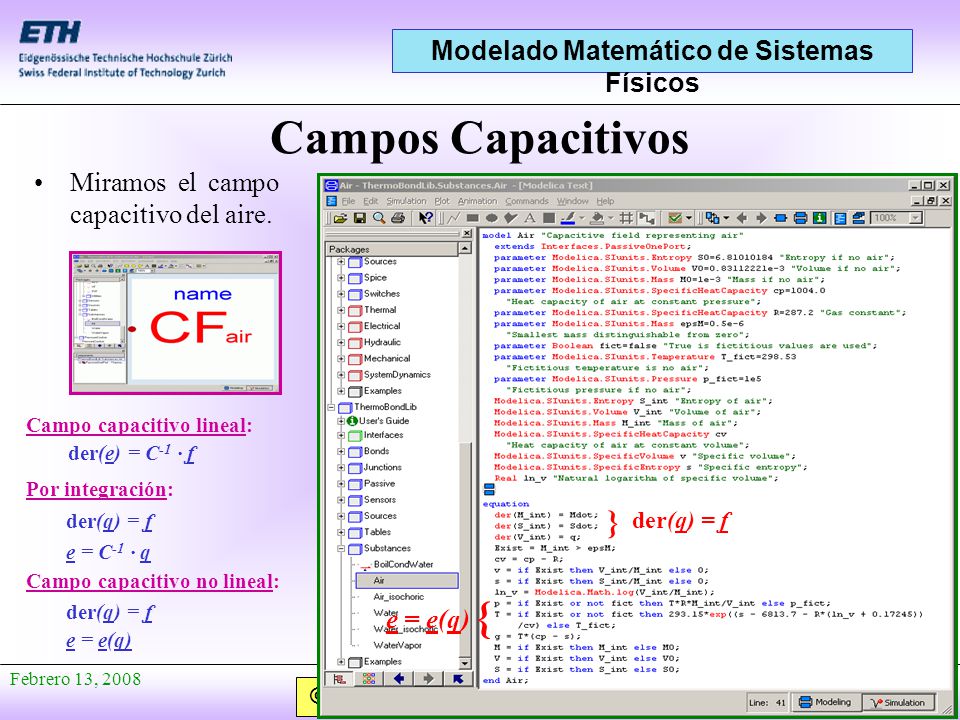This screenshot has width=960, height=720.
Task: Select the Mechanical package
Action: pyautogui.click(x=387, y=359)
